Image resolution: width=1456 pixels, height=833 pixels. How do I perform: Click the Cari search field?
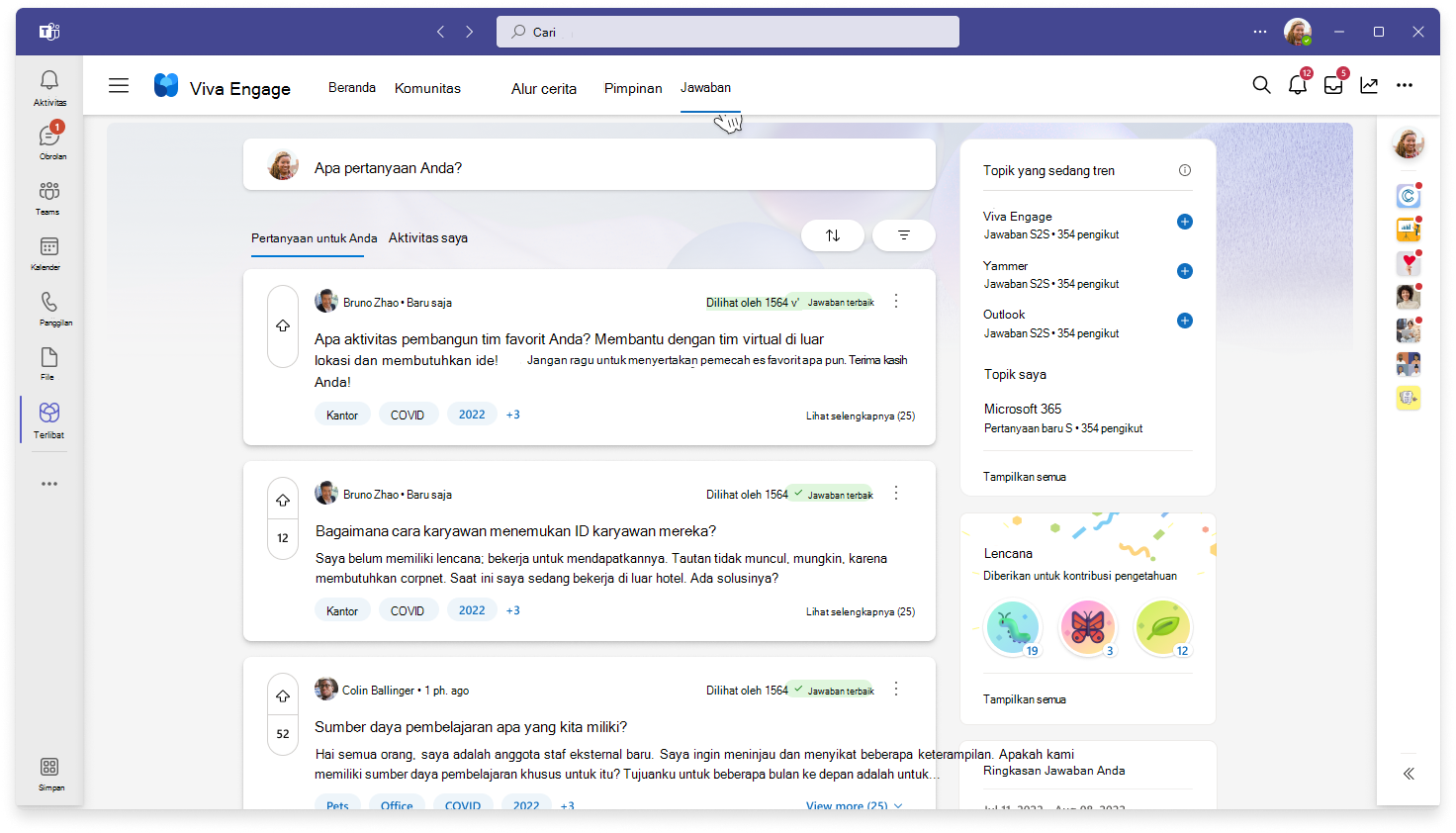coord(728,32)
